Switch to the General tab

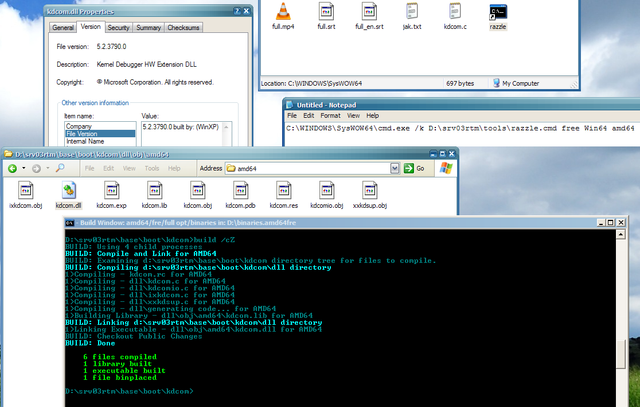(63, 28)
